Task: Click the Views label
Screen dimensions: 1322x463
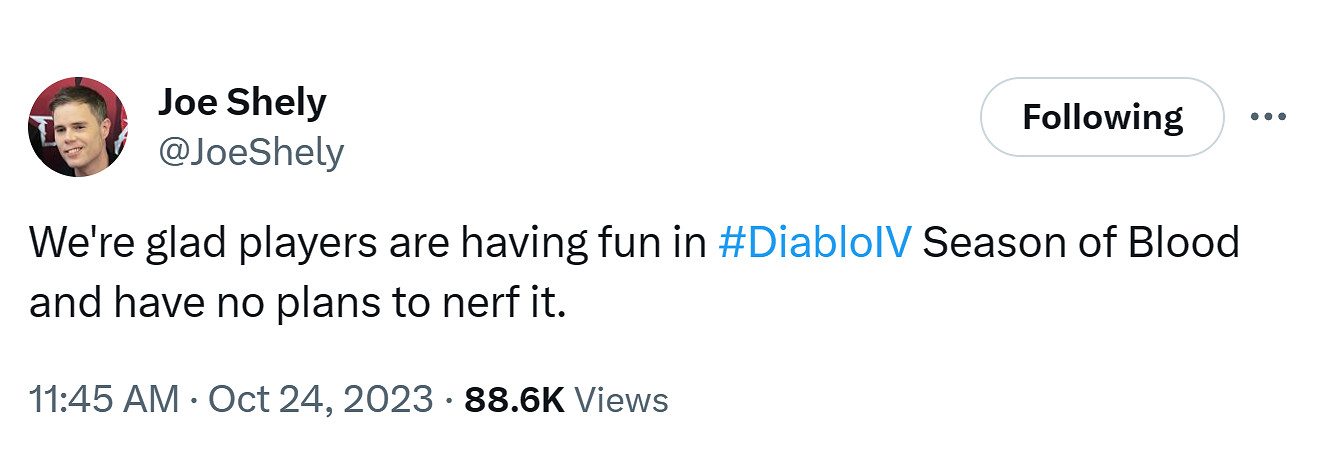Action: click(622, 400)
